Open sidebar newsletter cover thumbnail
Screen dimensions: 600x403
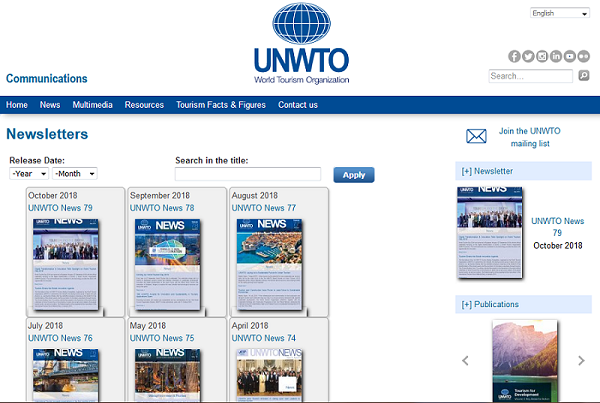point(490,232)
